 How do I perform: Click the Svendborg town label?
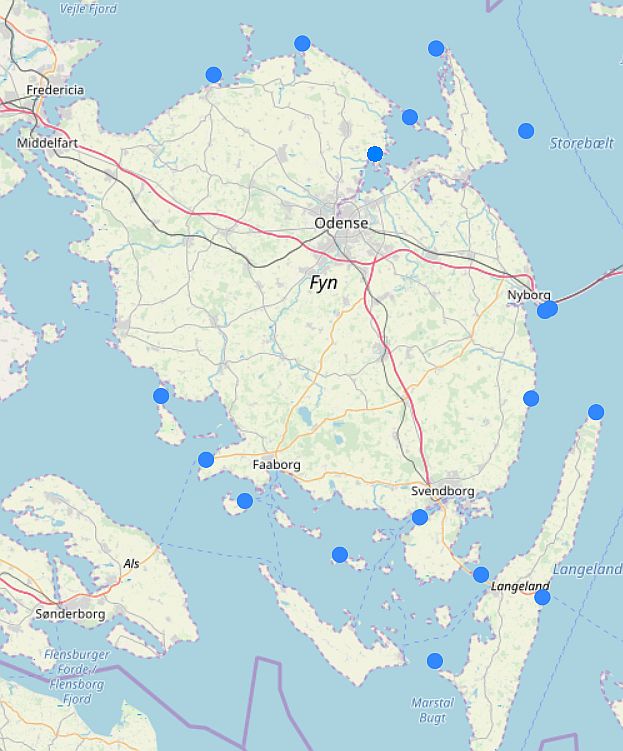tap(443, 491)
